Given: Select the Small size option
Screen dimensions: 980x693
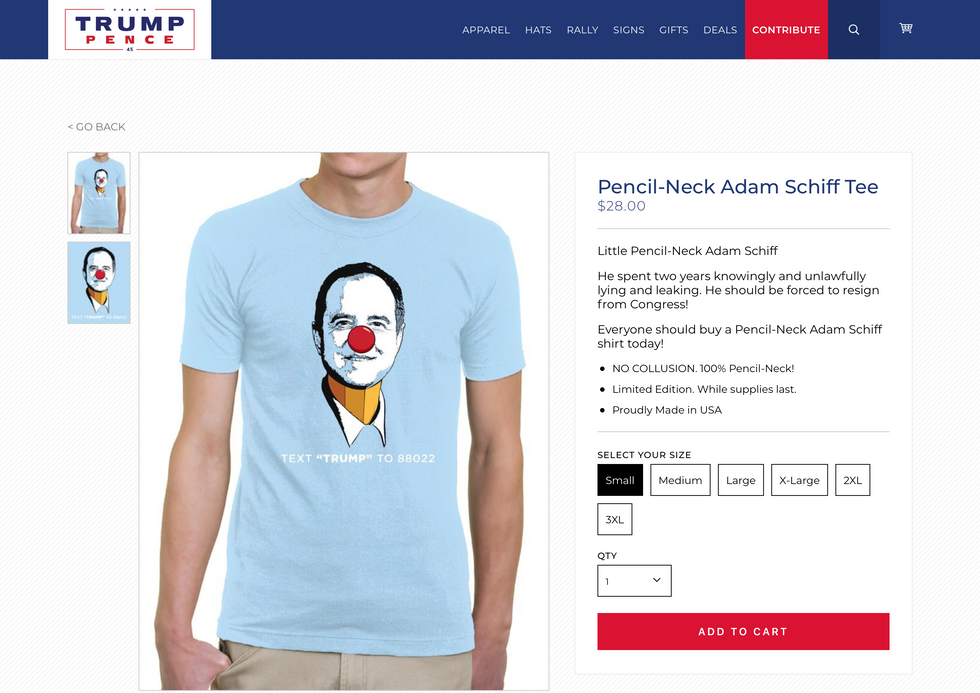Looking at the screenshot, I should pos(619,480).
